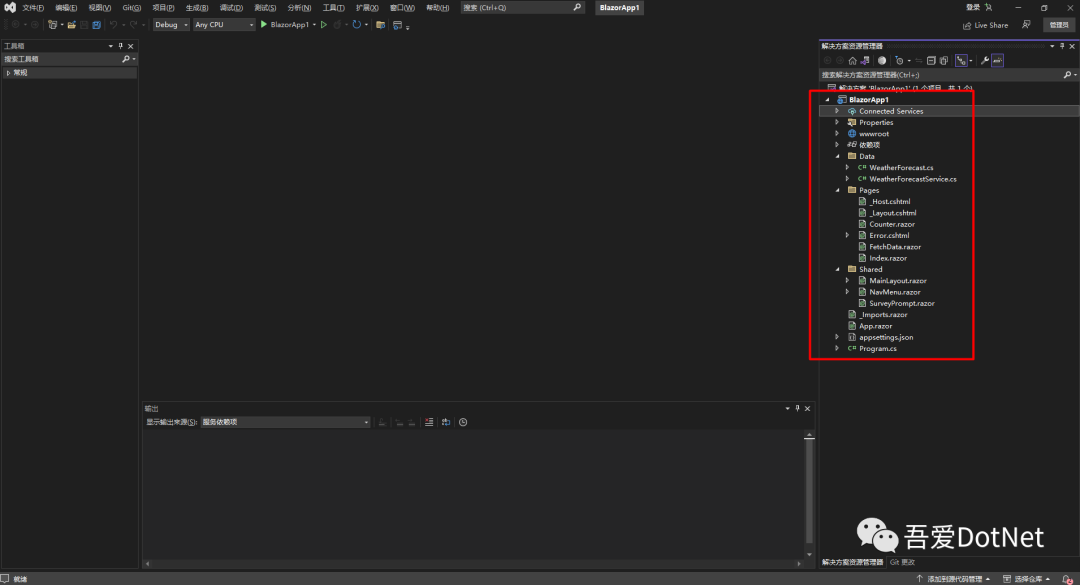
Task: Collapse the Pages folder in solution tree
Action: tap(838, 190)
